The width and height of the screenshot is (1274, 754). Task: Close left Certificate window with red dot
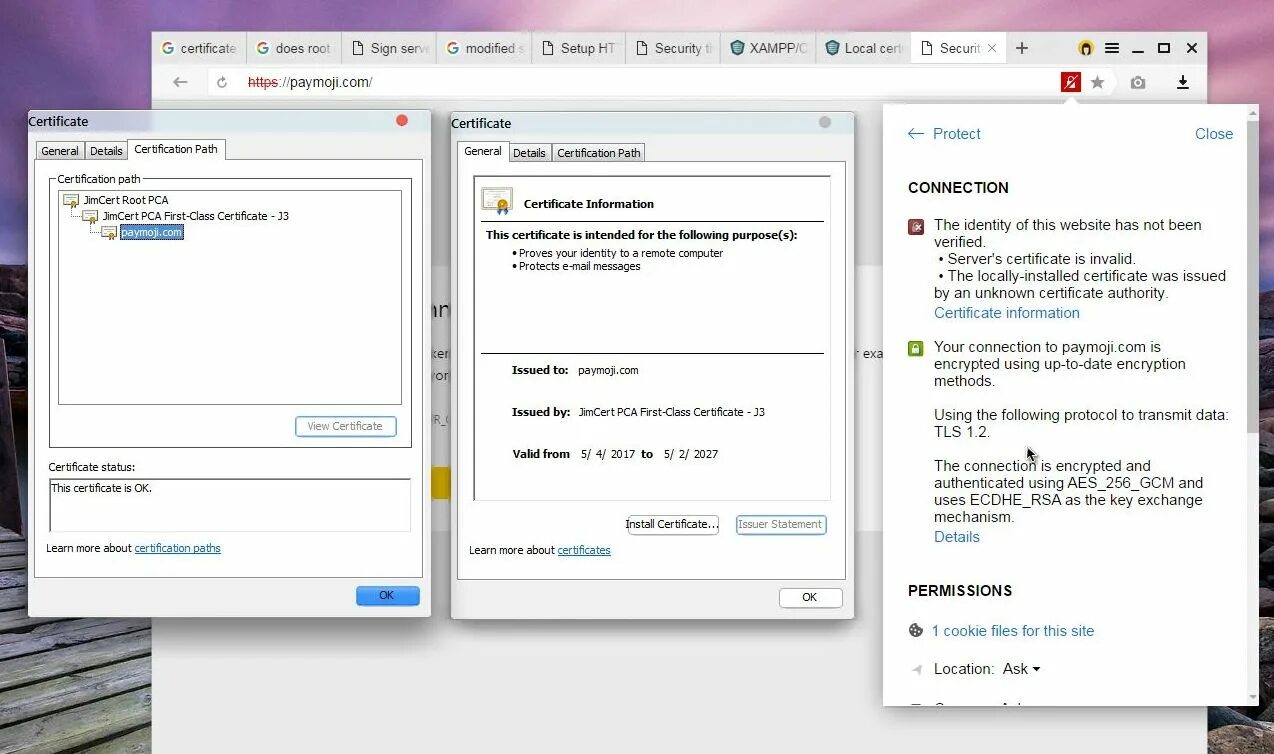[x=402, y=121]
